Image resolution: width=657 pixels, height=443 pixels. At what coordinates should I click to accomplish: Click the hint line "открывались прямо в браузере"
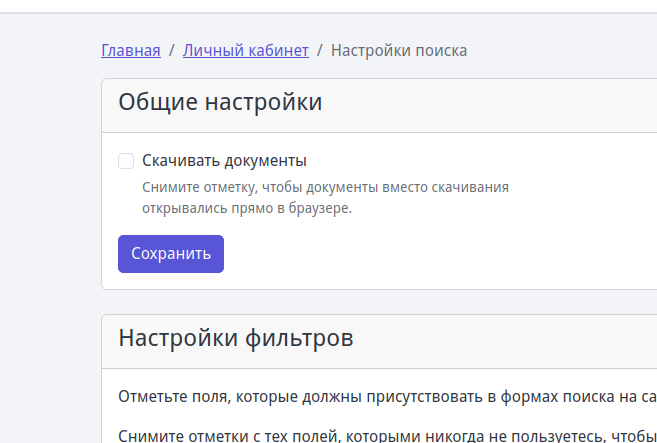[247, 209]
